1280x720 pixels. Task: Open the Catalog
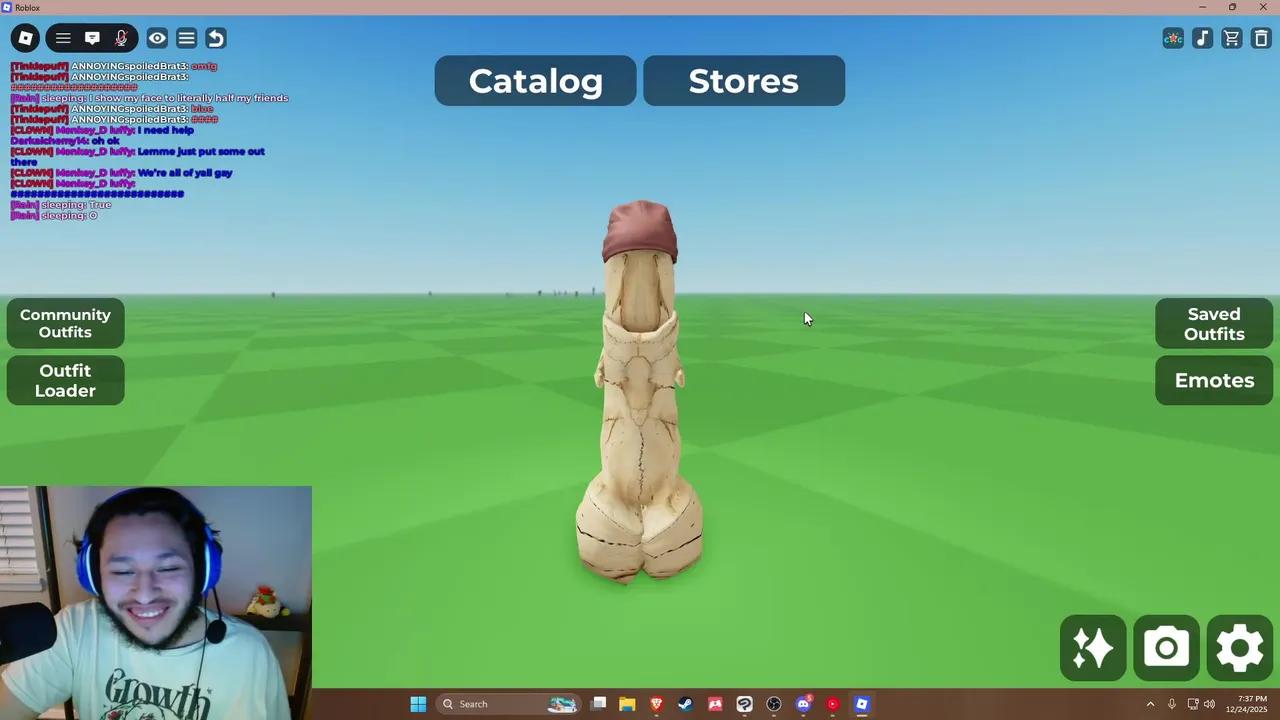click(x=535, y=80)
